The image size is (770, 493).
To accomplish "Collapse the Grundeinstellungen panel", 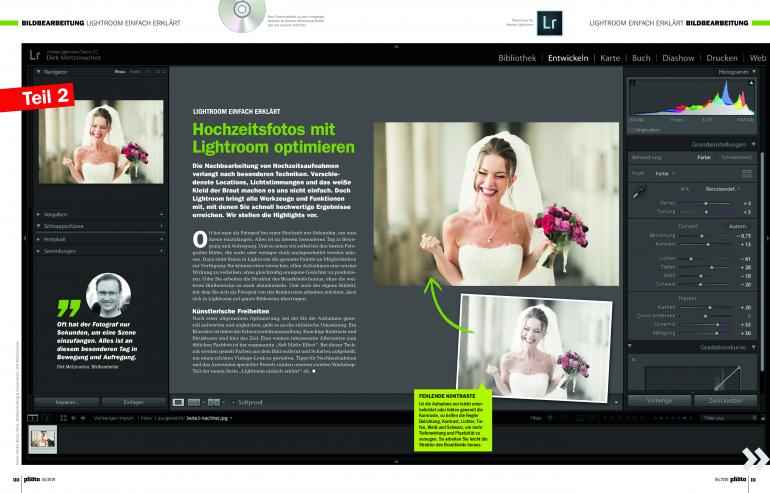I will [x=754, y=144].
